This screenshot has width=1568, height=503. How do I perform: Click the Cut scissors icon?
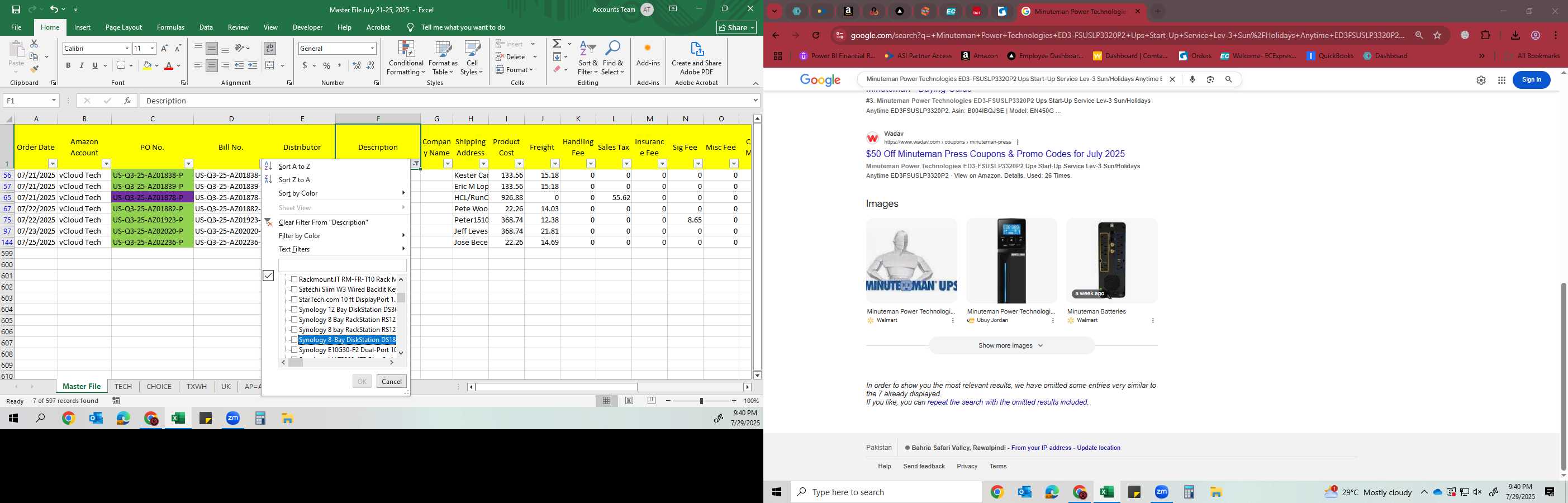click(x=34, y=44)
